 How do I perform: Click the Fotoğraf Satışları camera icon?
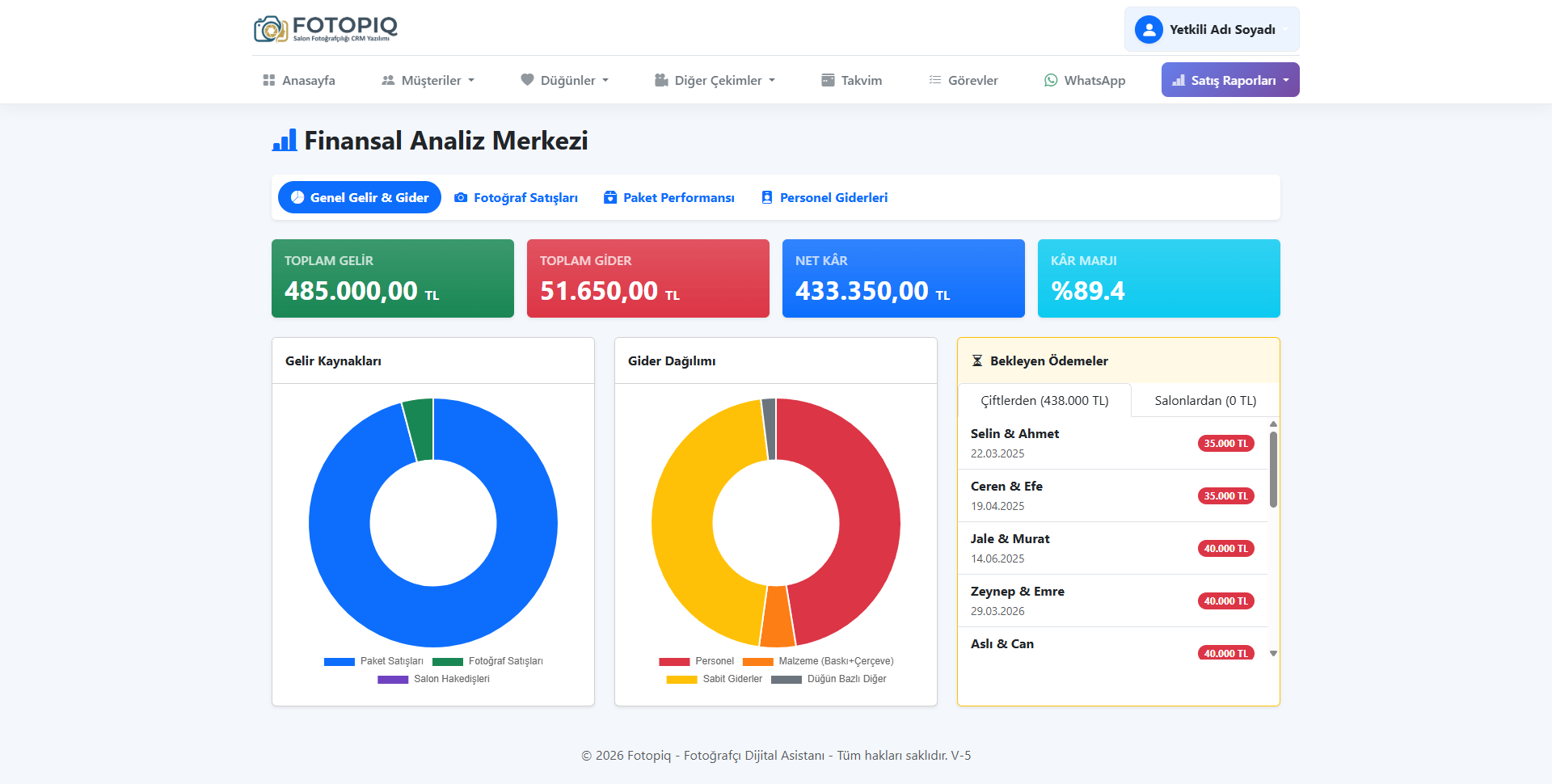[x=461, y=197]
